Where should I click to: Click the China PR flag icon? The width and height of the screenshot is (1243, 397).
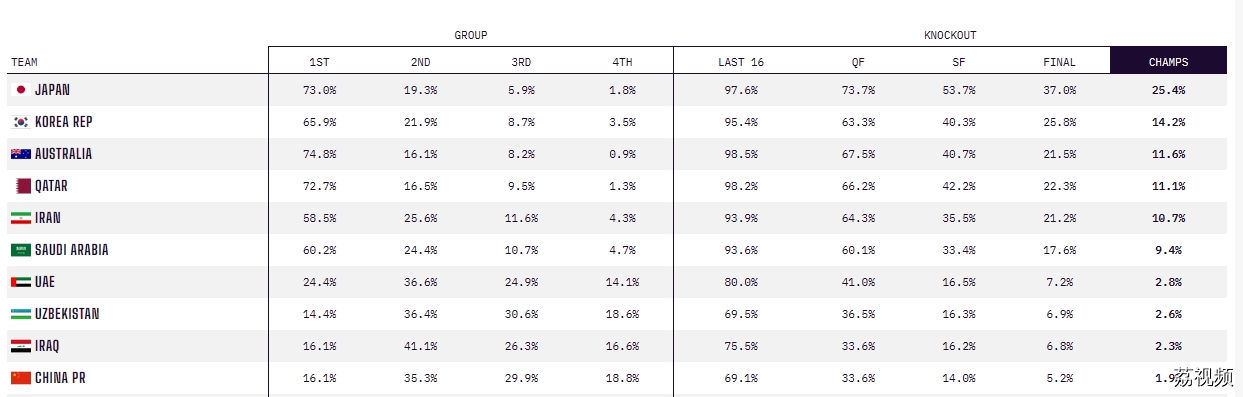tap(20, 378)
